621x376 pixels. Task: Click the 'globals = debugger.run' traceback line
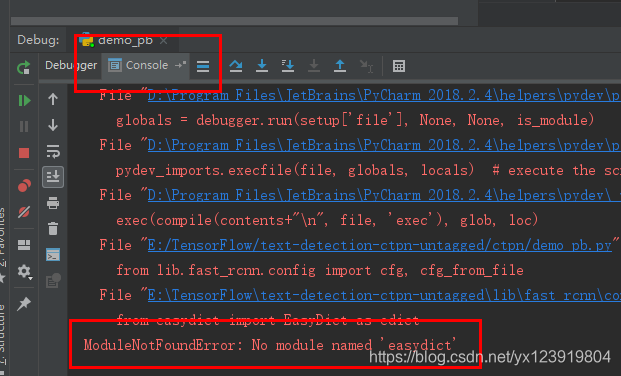(355, 120)
